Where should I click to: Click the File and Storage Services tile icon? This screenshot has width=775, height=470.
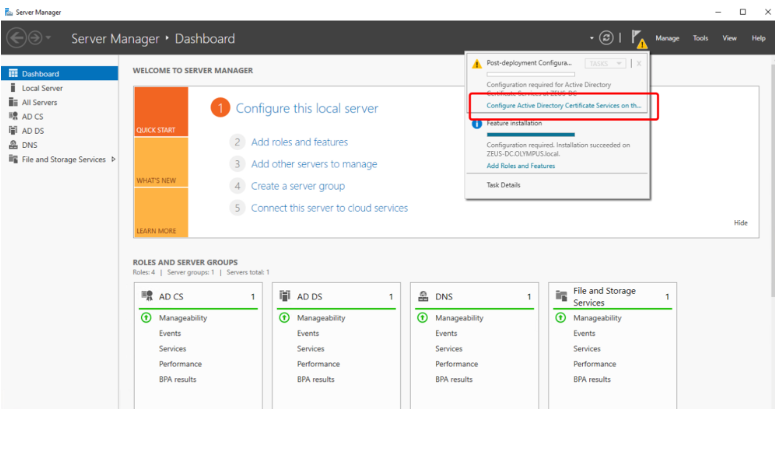coord(562,297)
